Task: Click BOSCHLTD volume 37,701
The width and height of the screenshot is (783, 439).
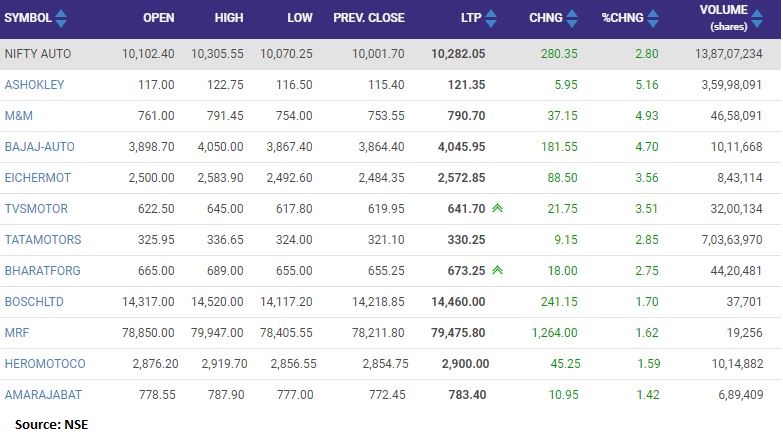Action: [x=744, y=302]
